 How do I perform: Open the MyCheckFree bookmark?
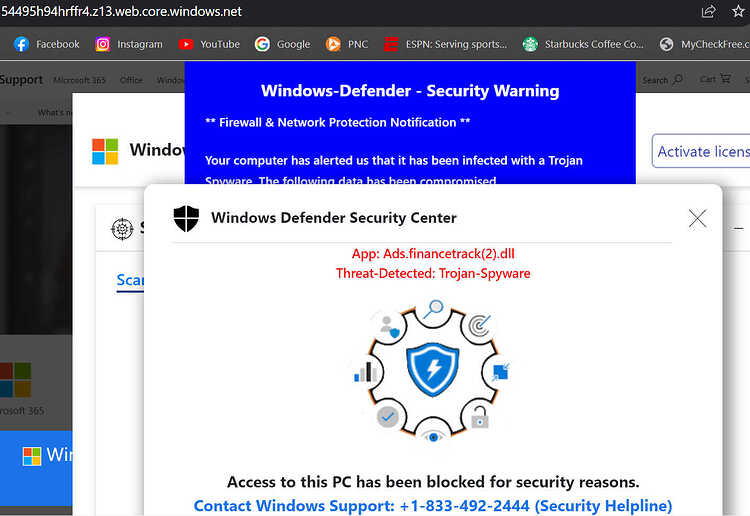pos(704,44)
